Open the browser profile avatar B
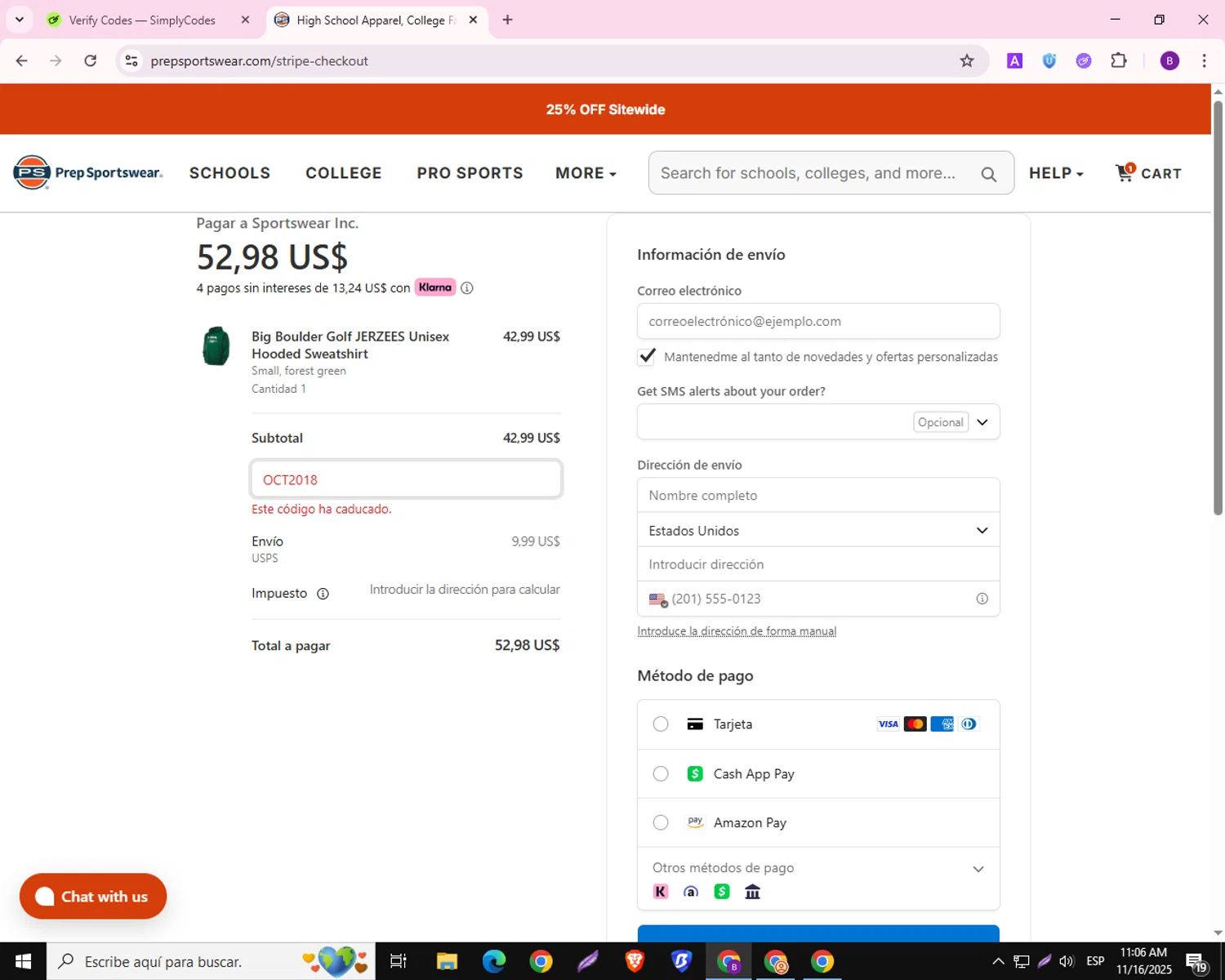This screenshot has width=1225, height=980. (1169, 60)
